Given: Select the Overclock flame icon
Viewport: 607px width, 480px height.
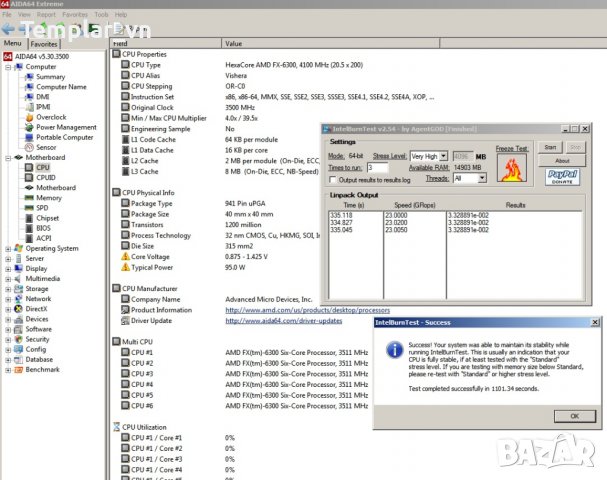Looking at the screenshot, I should tap(29, 117).
